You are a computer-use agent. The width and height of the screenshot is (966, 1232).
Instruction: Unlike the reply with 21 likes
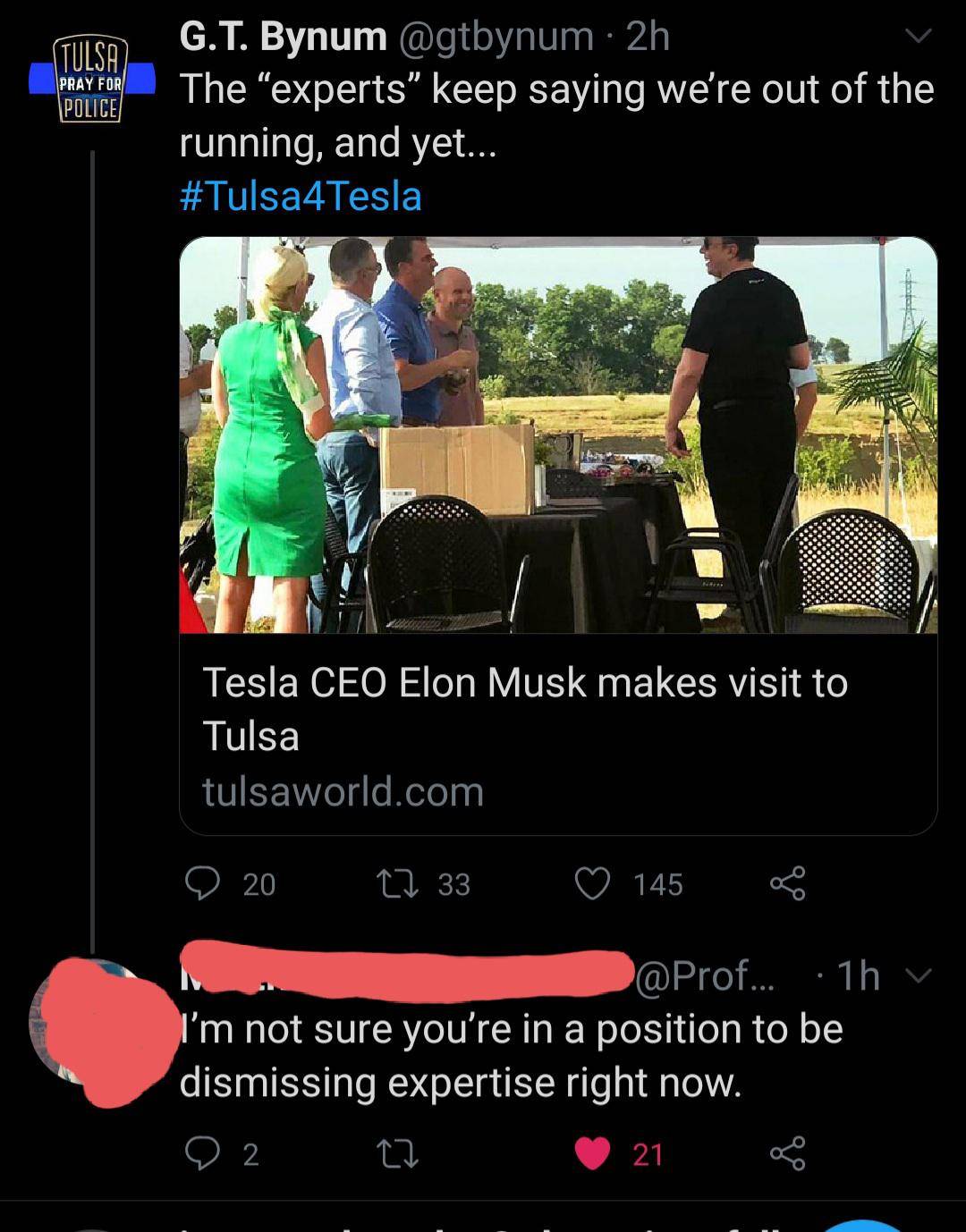591,1153
